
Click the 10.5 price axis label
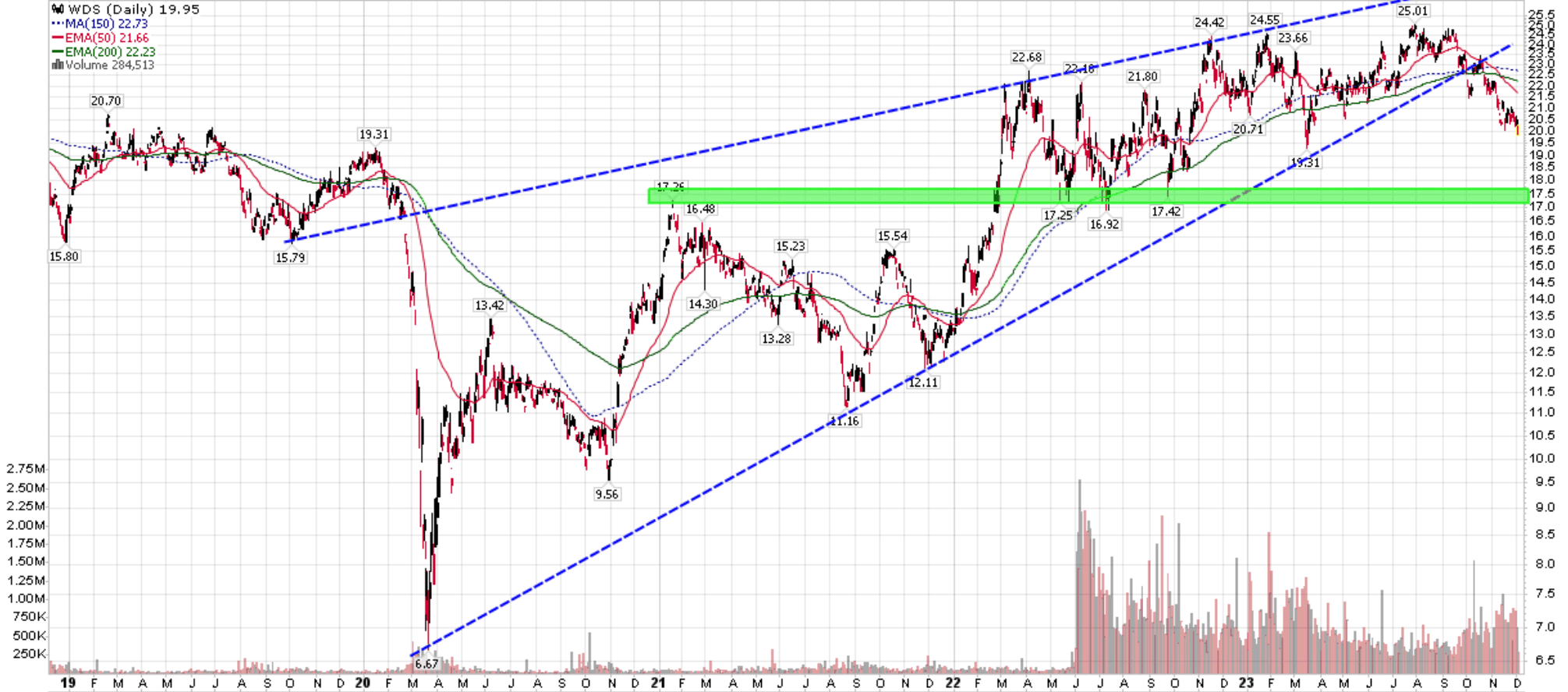click(x=1542, y=436)
